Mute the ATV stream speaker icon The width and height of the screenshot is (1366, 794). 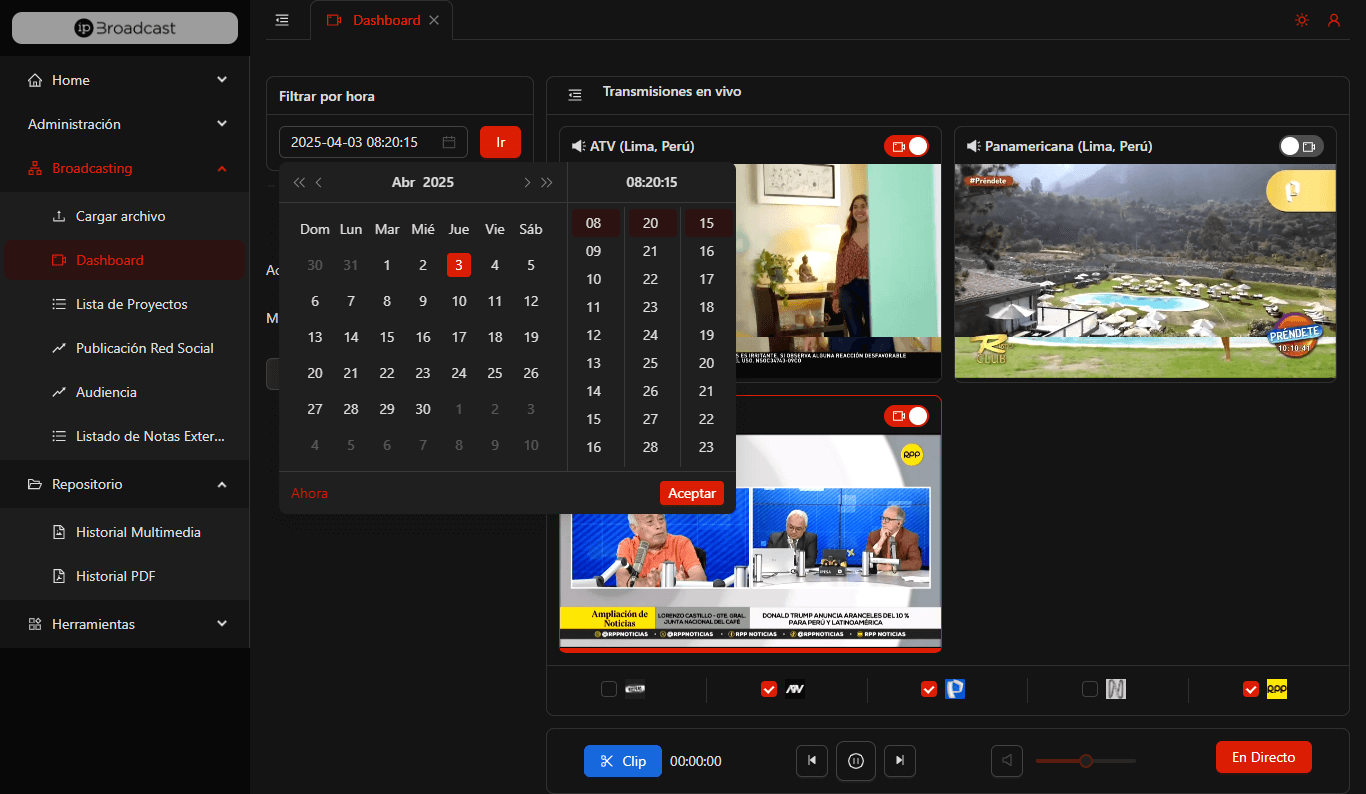(577, 146)
